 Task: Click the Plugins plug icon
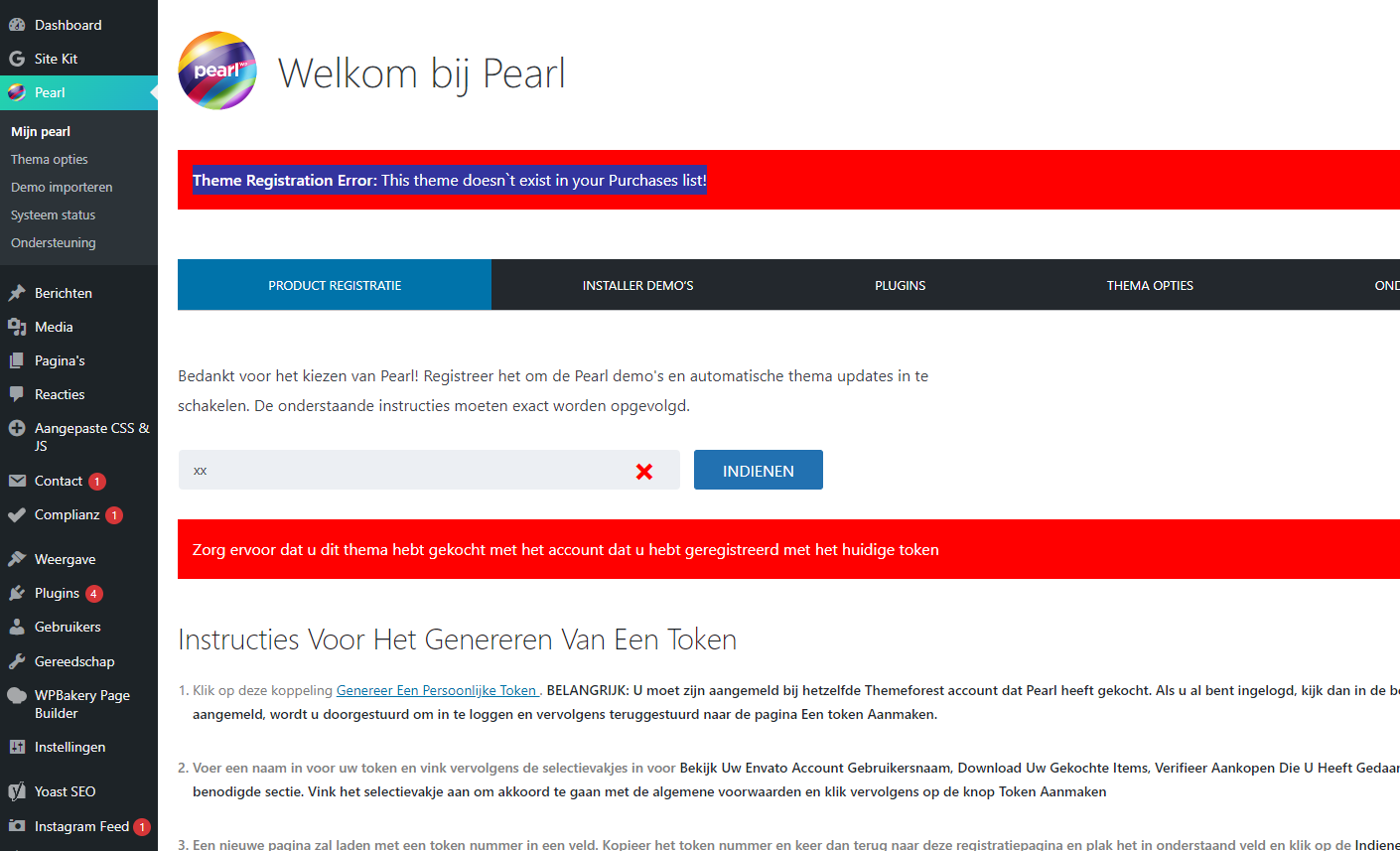click(17, 593)
